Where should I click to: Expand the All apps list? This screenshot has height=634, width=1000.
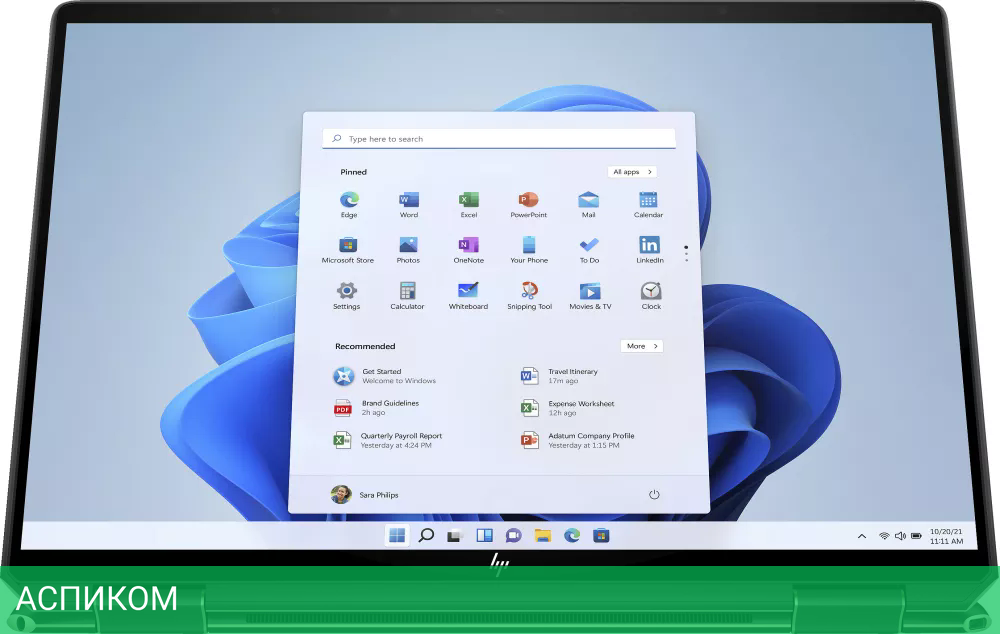pos(632,172)
